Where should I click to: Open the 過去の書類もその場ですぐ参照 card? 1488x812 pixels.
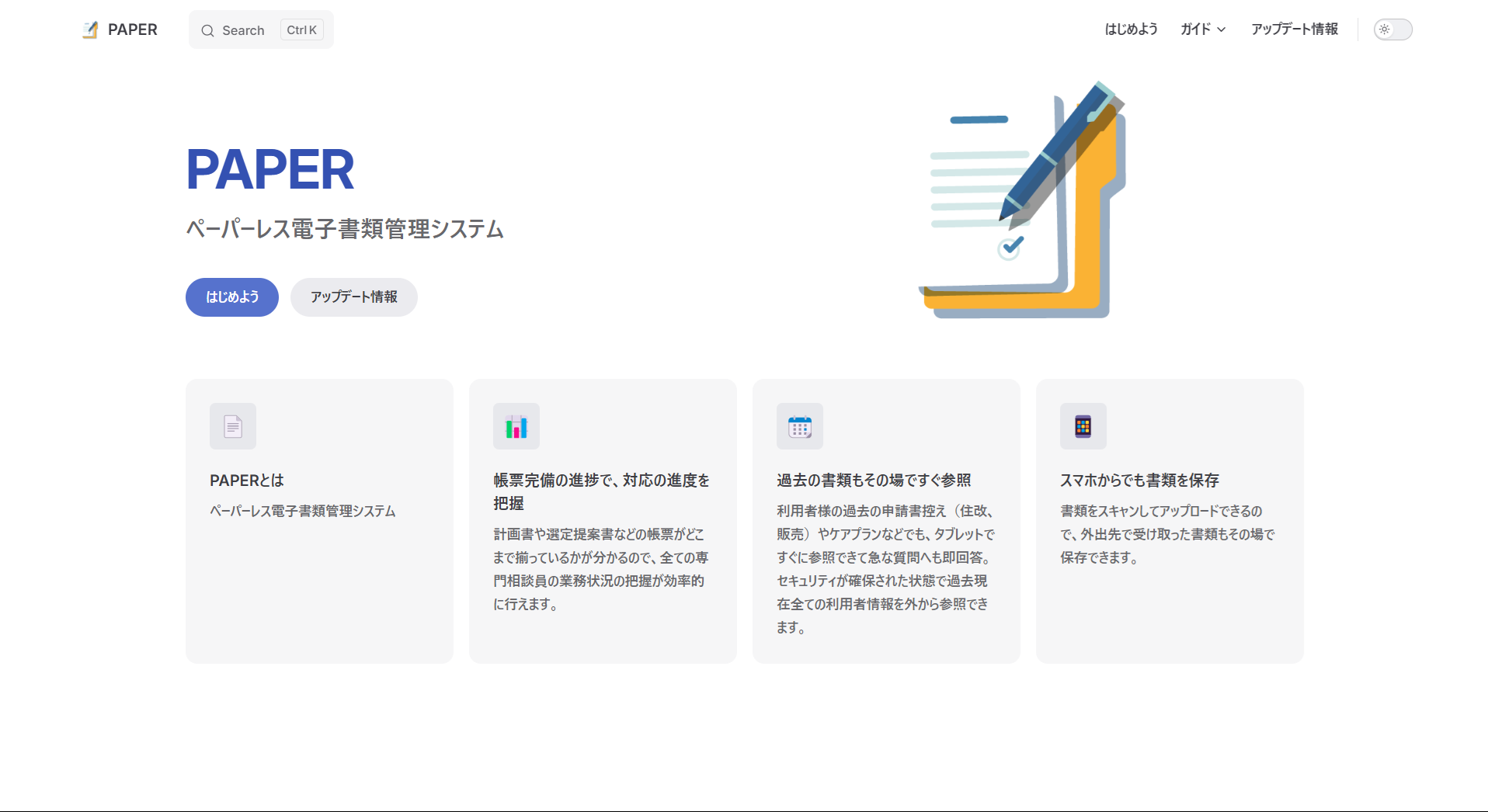tap(874, 481)
